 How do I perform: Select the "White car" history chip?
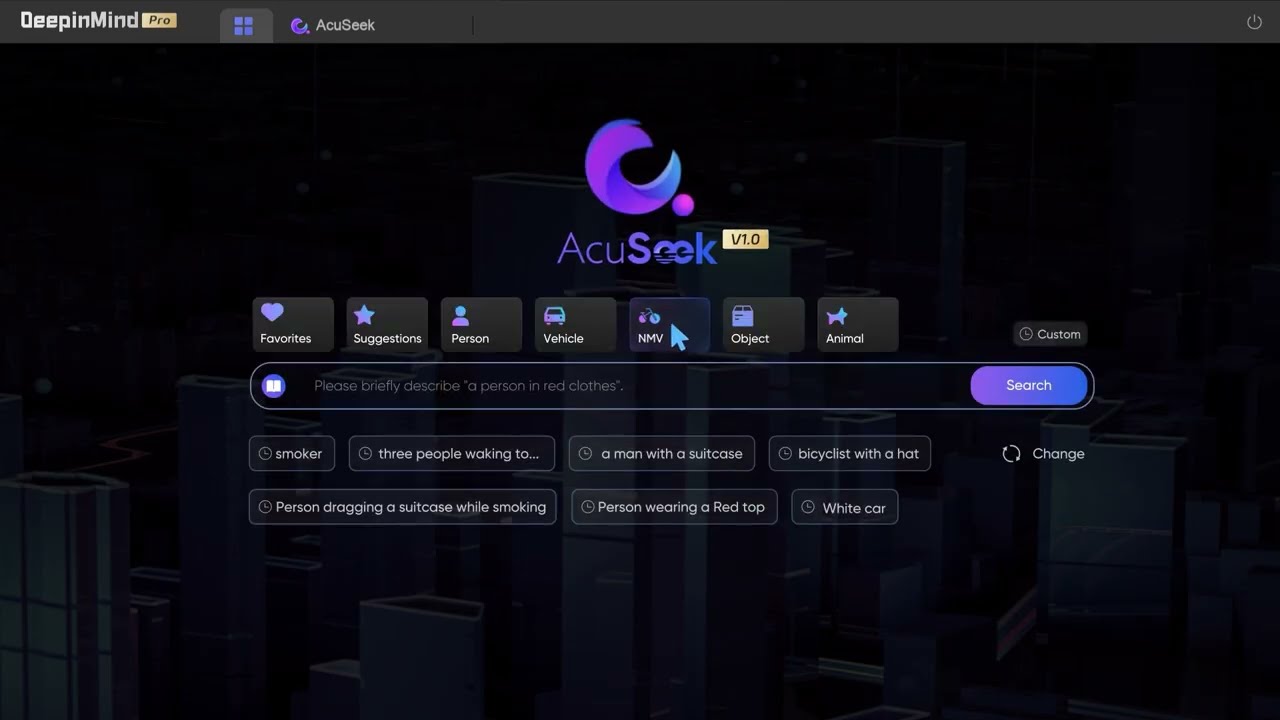click(845, 507)
